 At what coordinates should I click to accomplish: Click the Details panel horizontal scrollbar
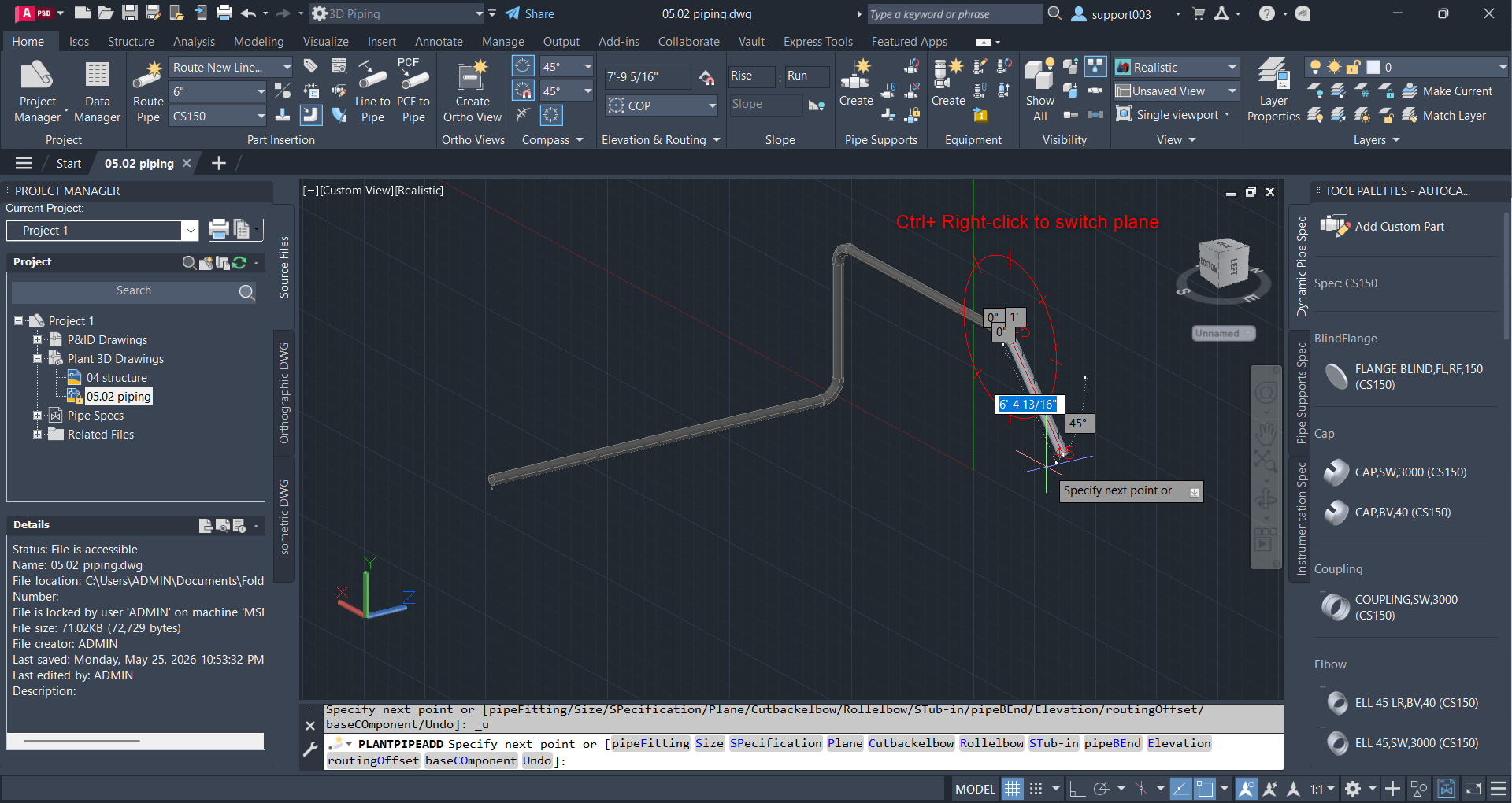coord(81,741)
